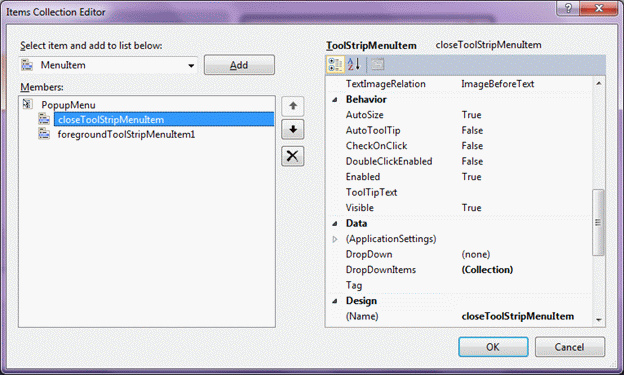Click the (Name) closeToolStripMenuItem value
The image size is (624, 375).
pos(517,316)
